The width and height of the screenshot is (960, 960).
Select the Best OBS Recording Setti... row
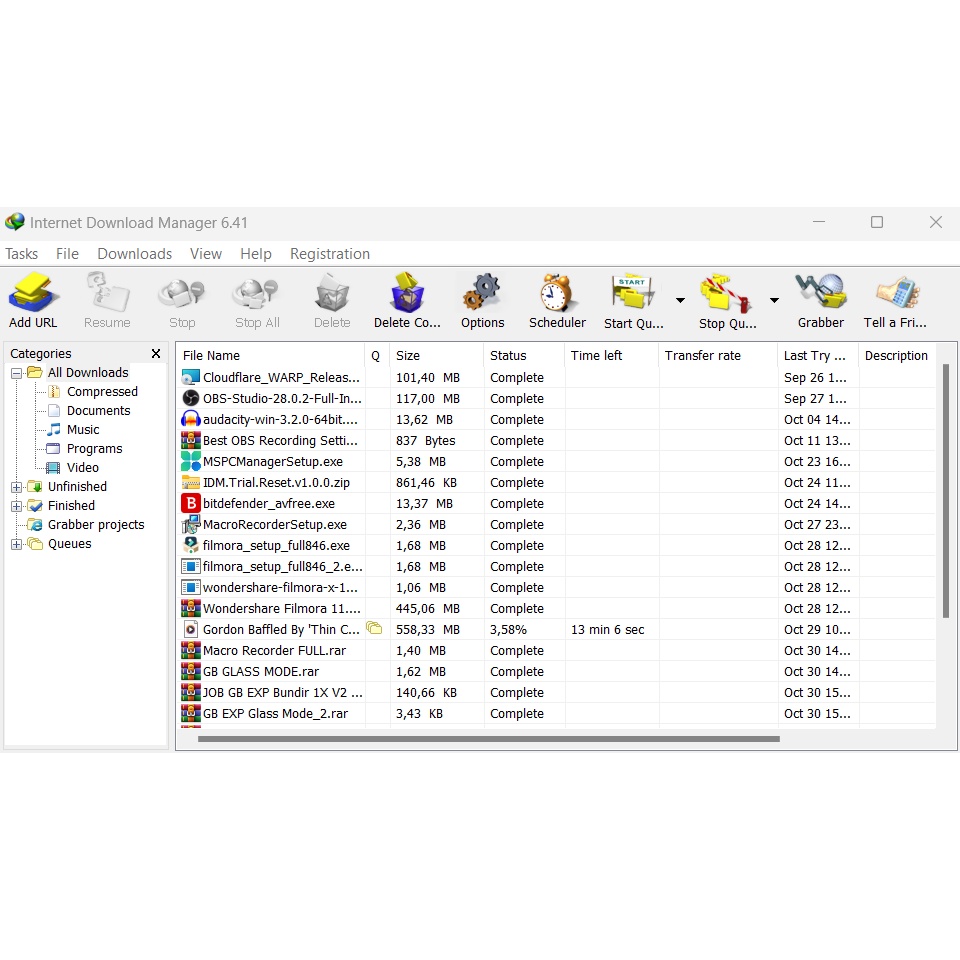(x=557, y=440)
